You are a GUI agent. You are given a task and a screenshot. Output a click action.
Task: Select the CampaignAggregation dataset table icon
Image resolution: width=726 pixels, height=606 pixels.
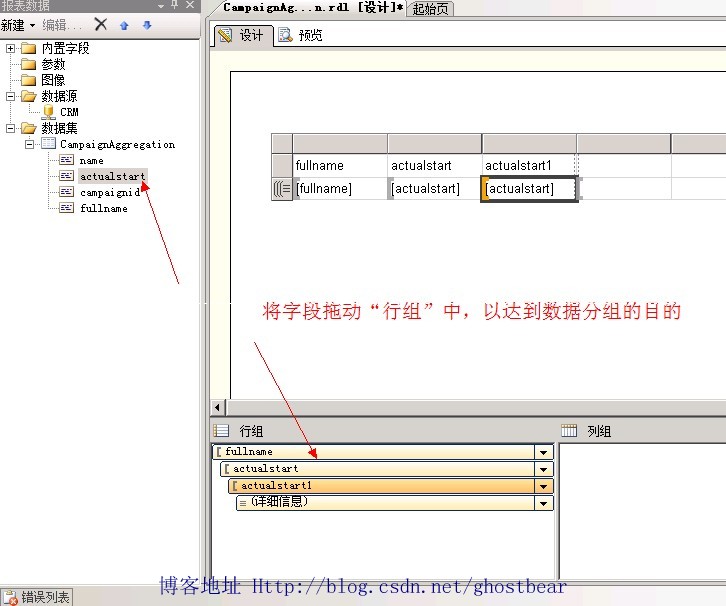pyautogui.click(x=48, y=144)
